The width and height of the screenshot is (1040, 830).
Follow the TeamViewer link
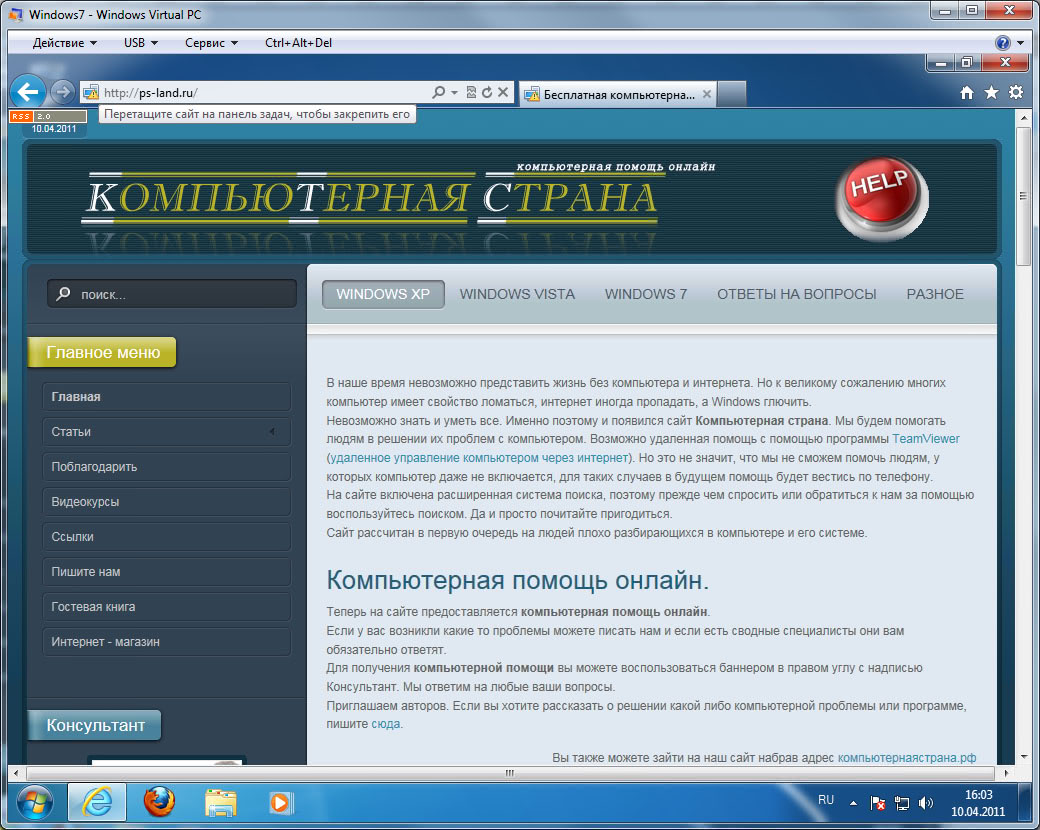(x=926, y=439)
